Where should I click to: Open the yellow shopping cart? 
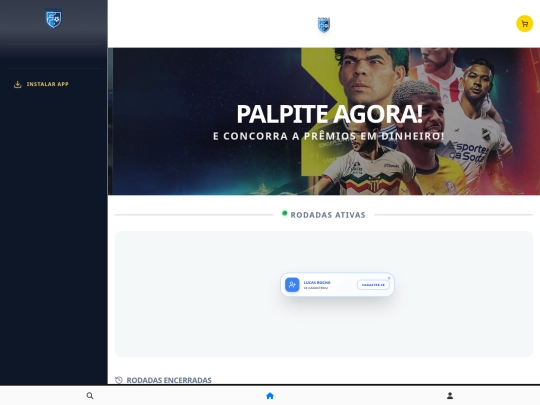click(525, 24)
